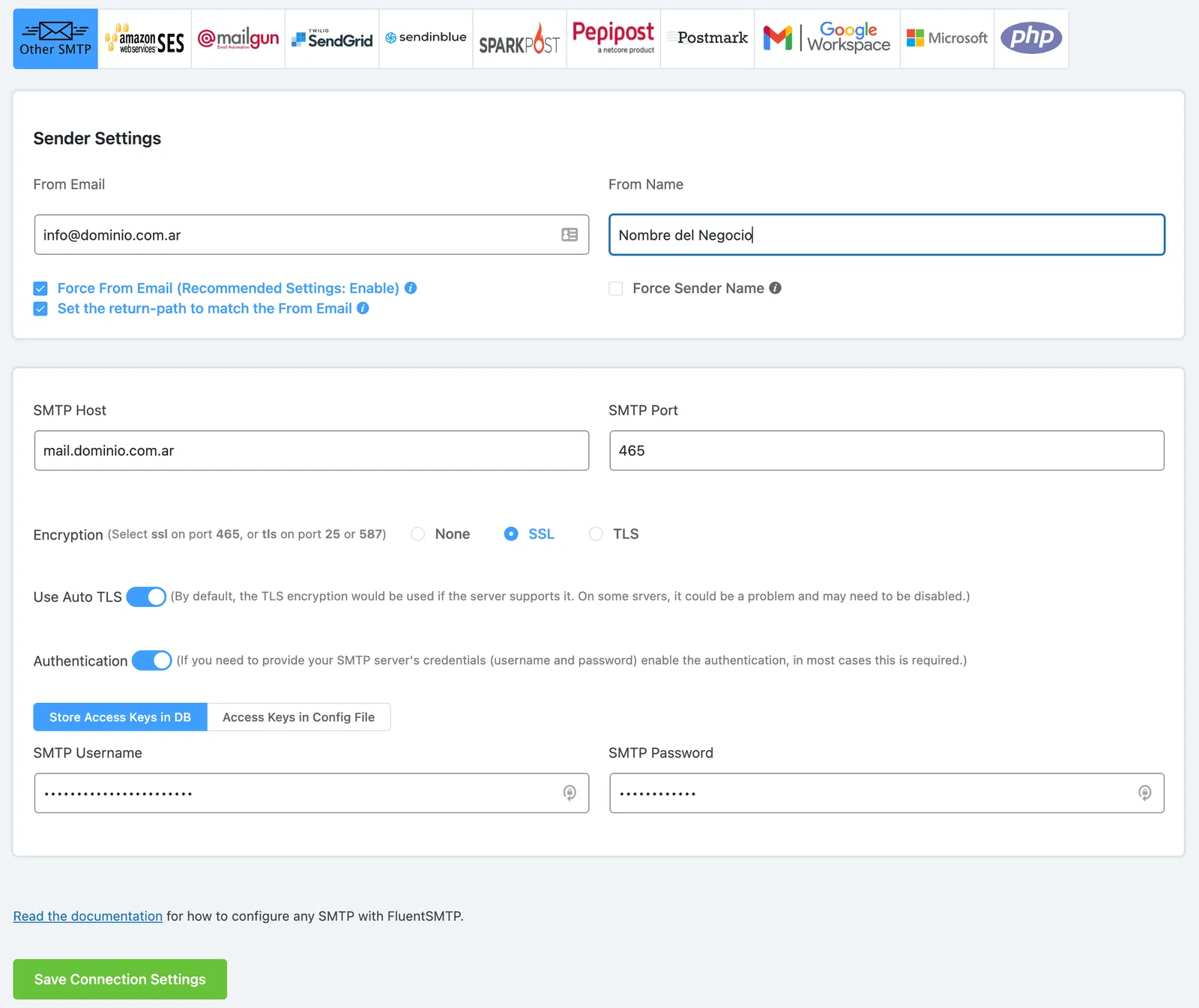Reveal the SMTP Password field contents
Screen dimensions: 1199x1008
1144,793
